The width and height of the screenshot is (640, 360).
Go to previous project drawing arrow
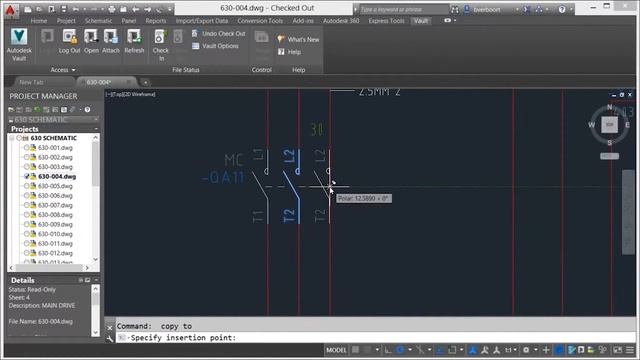tap(136, 9)
